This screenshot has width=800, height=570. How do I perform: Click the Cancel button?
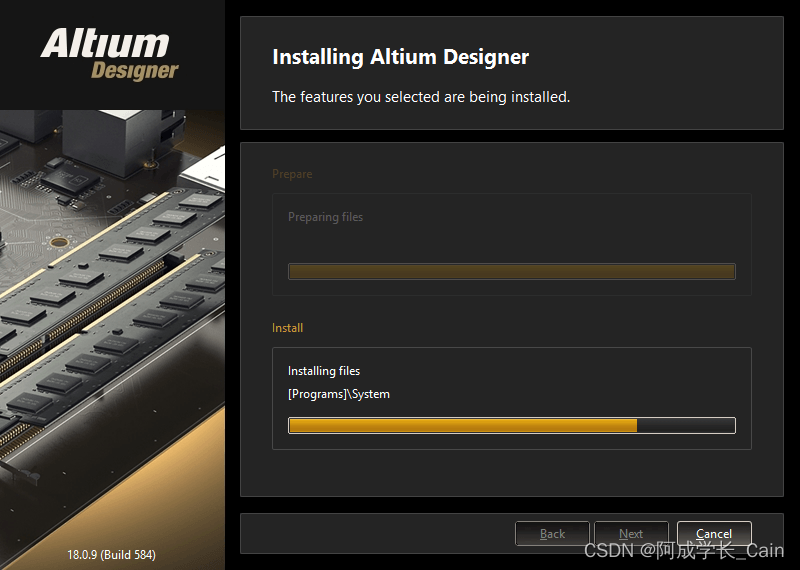pos(714,534)
